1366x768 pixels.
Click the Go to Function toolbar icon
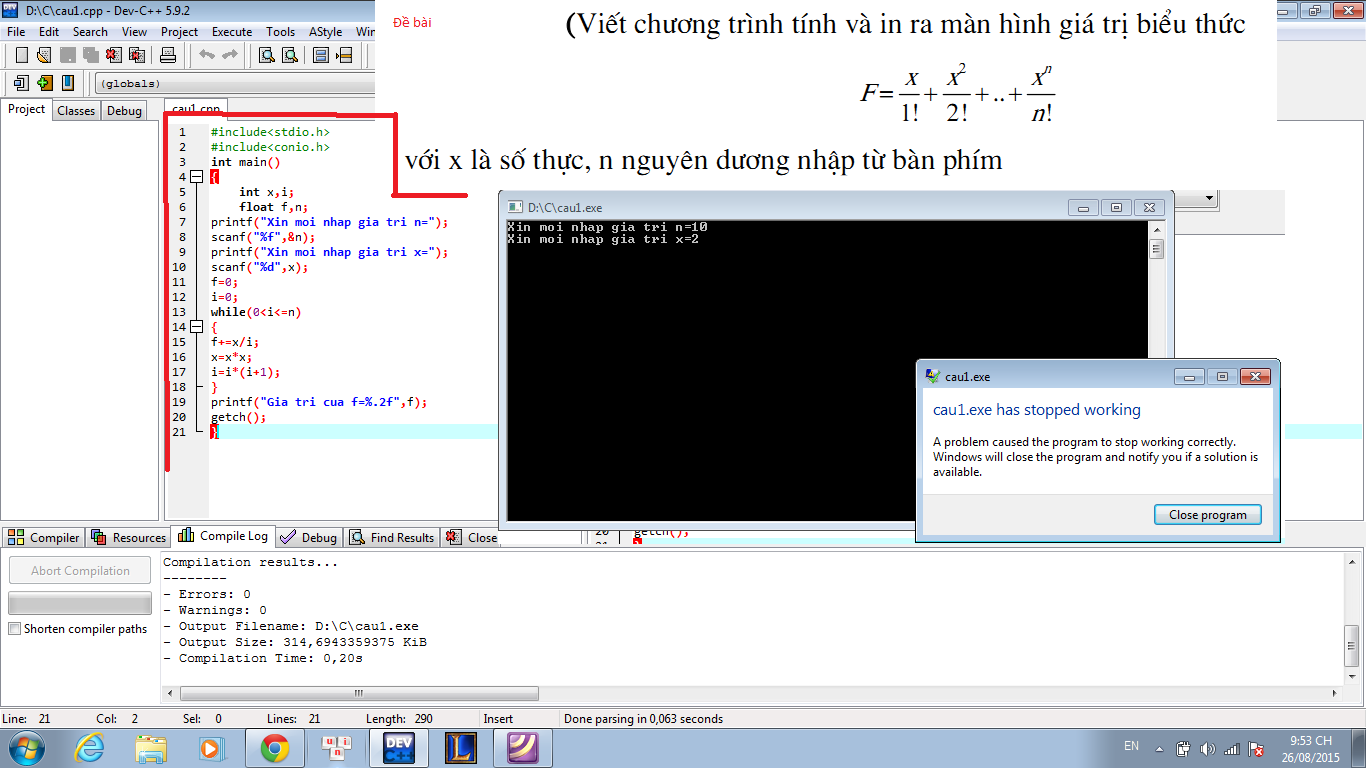tap(322, 55)
